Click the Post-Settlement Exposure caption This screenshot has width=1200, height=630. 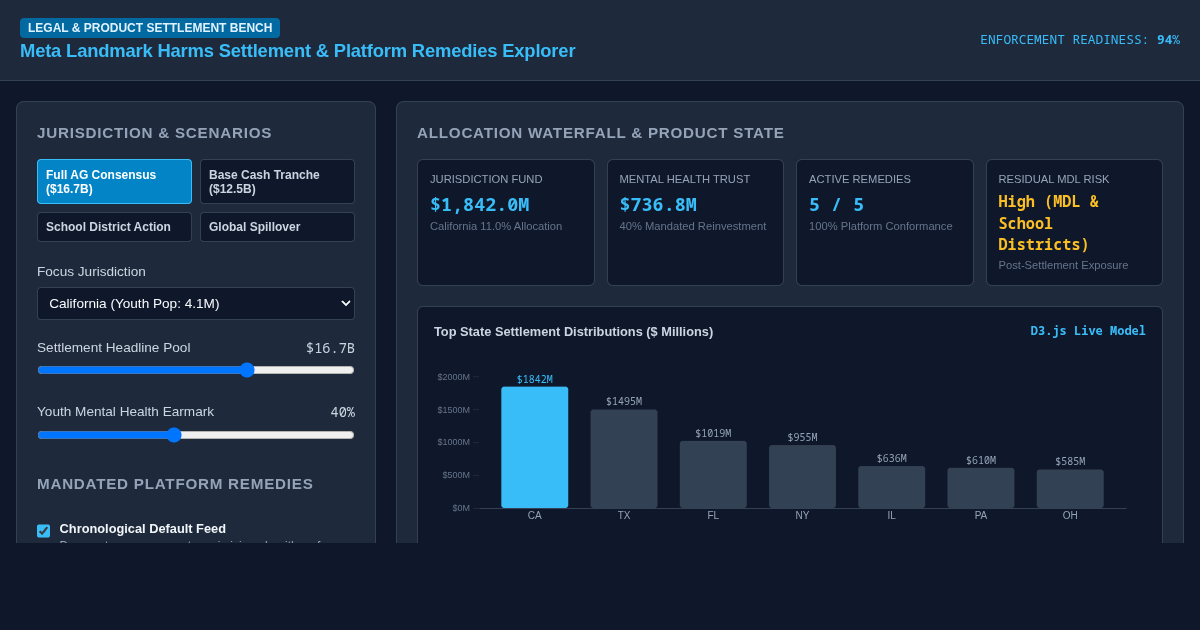pos(1063,265)
